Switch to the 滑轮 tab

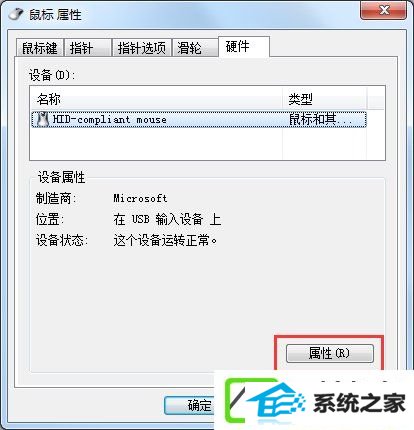(x=195, y=48)
